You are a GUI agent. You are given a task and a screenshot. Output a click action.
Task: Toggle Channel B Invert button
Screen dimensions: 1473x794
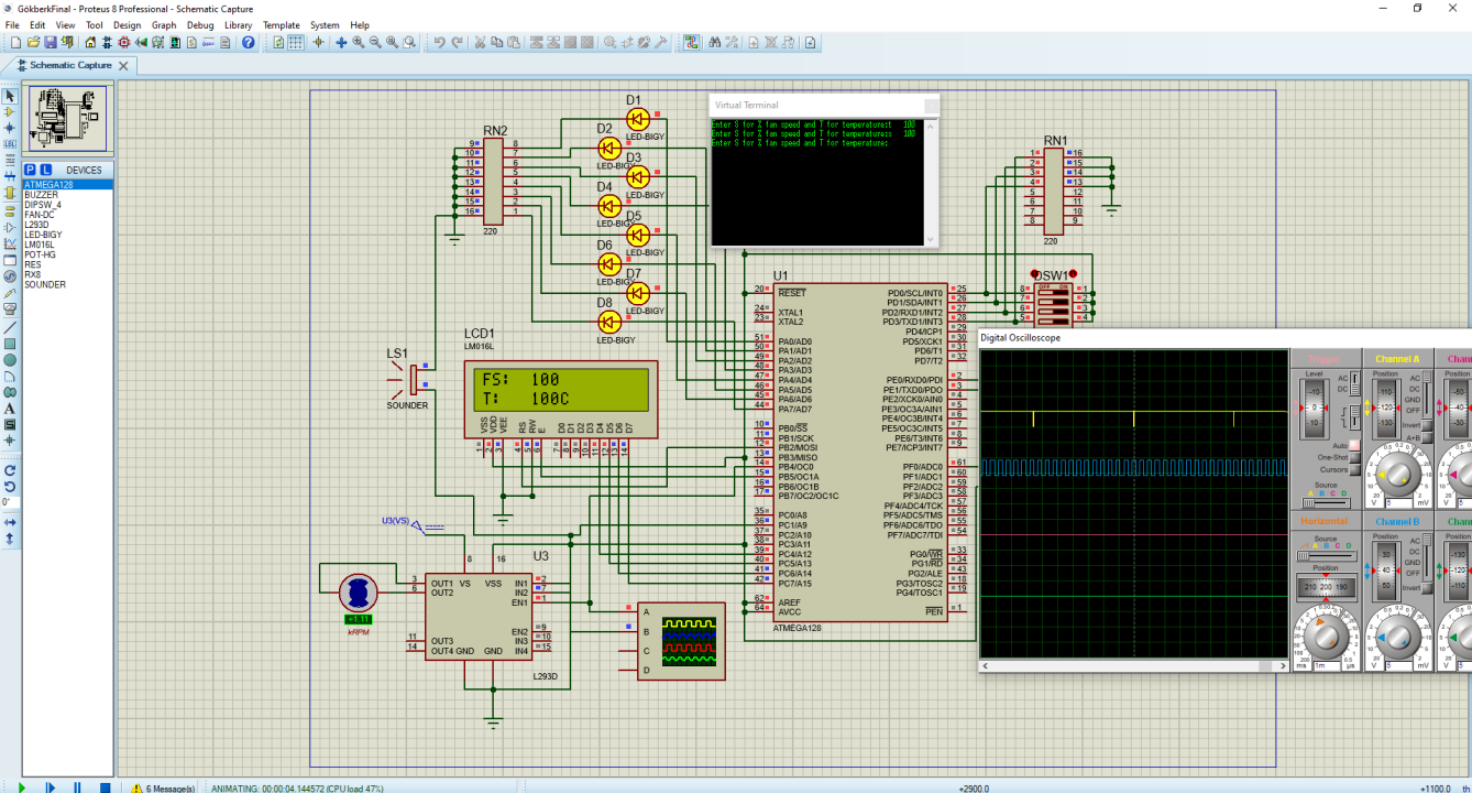pyautogui.click(x=1426, y=587)
